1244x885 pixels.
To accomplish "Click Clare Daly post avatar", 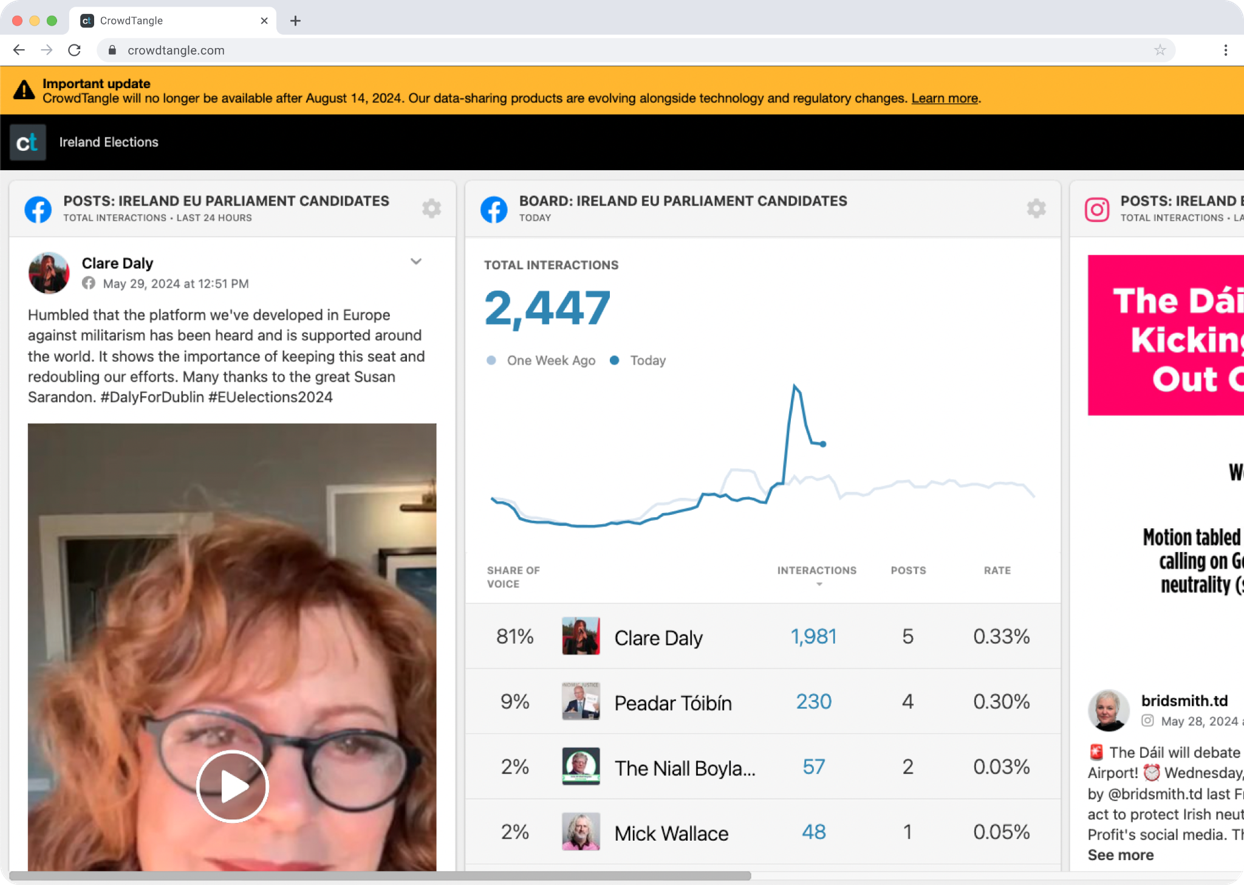I will point(49,273).
